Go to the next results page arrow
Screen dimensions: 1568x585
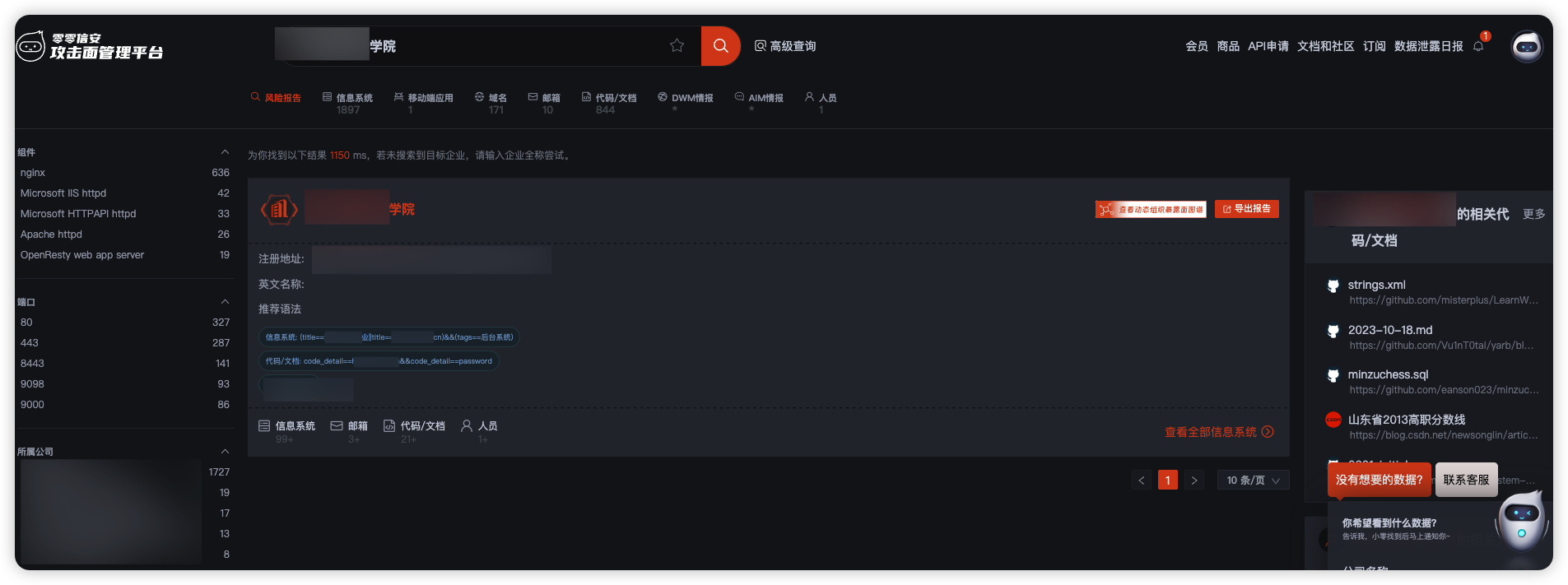[x=1194, y=481]
